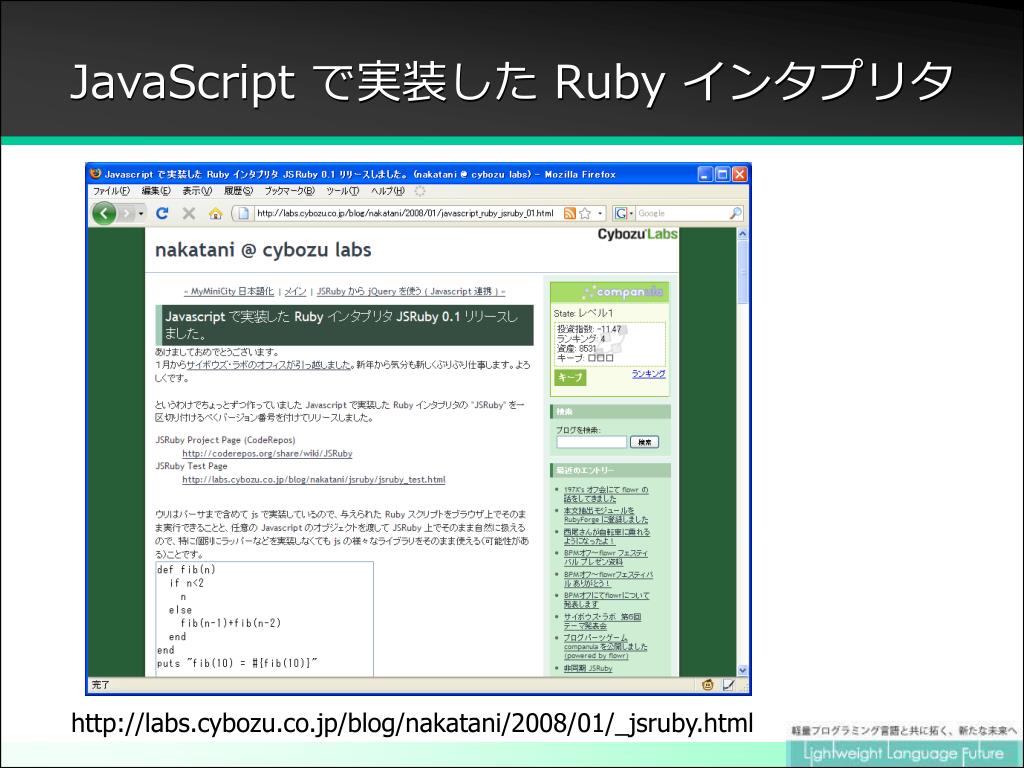Click the scrollbar up arrow

coord(742,234)
